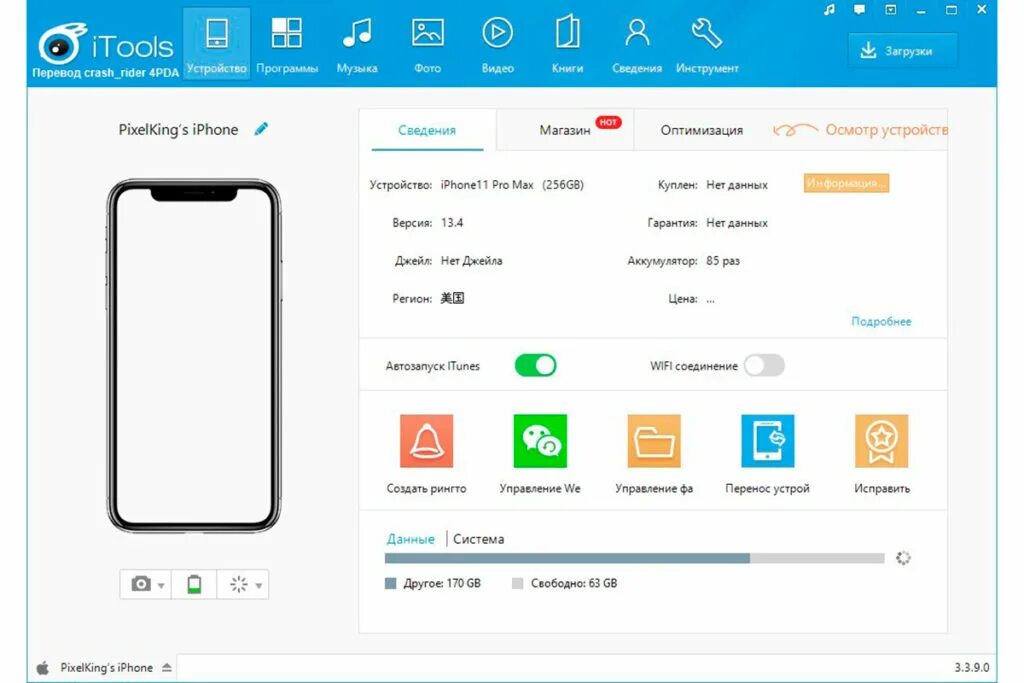Refresh storage with the spinner icon
This screenshot has width=1024, height=683.
click(x=903, y=558)
